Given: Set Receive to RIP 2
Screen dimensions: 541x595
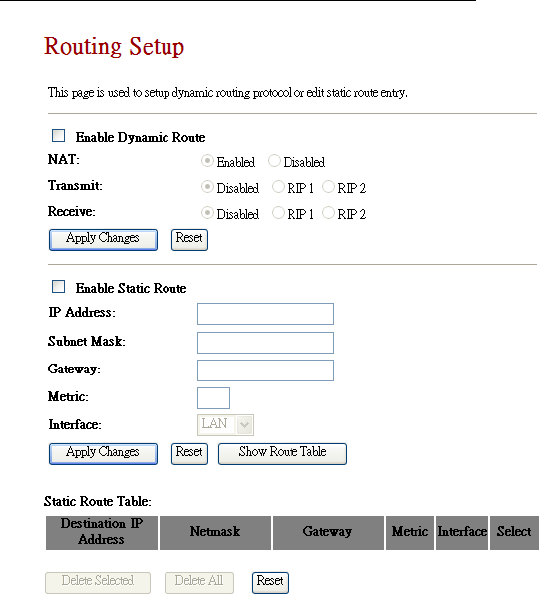Looking at the screenshot, I should pos(328,213).
